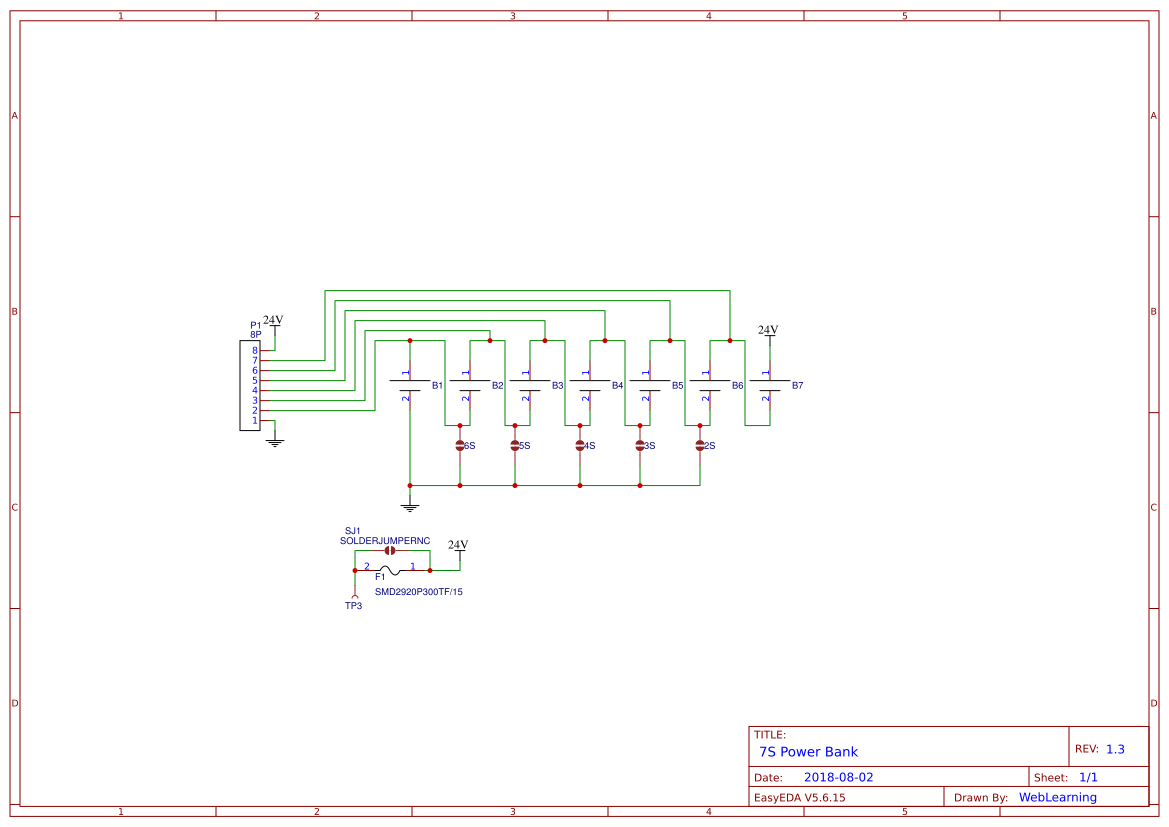The width and height of the screenshot is (1169, 827).
Task: Click the 7S Power Bank title text
Action: point(808,751)
